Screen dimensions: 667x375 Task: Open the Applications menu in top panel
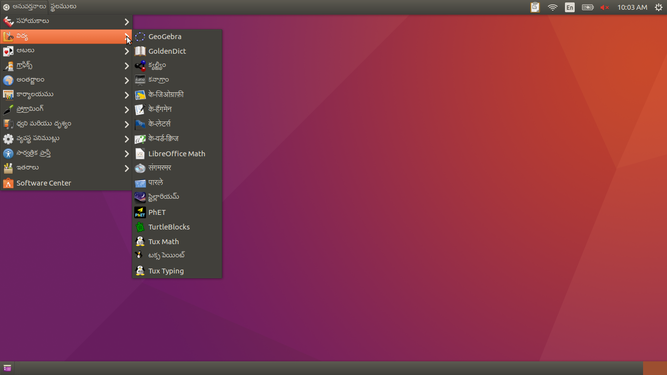[25, 7]
